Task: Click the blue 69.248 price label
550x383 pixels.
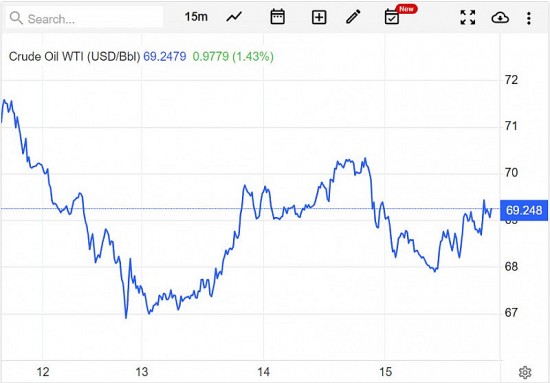Action: click(524, 210)
